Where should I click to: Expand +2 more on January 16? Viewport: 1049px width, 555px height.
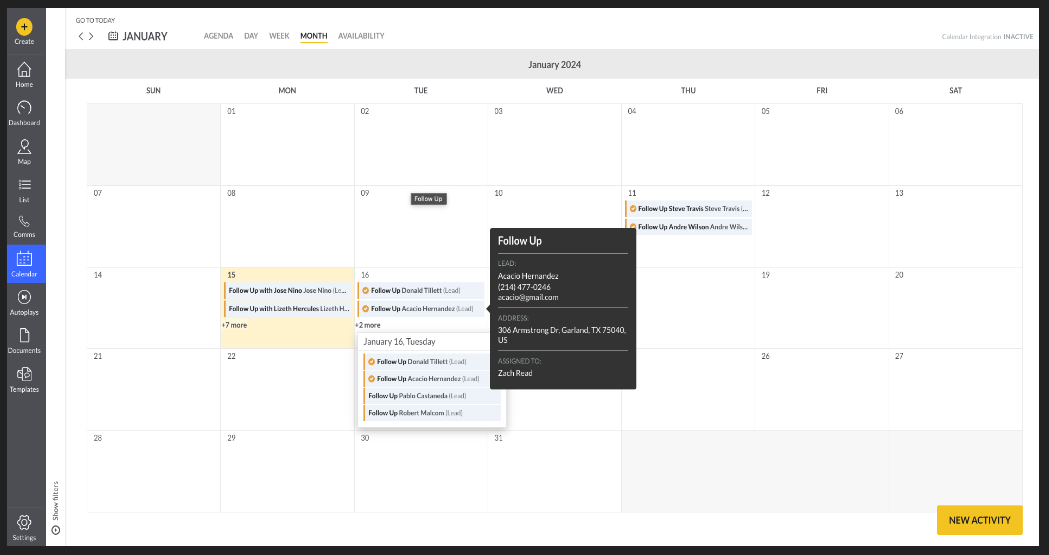[x=368, y=325]
